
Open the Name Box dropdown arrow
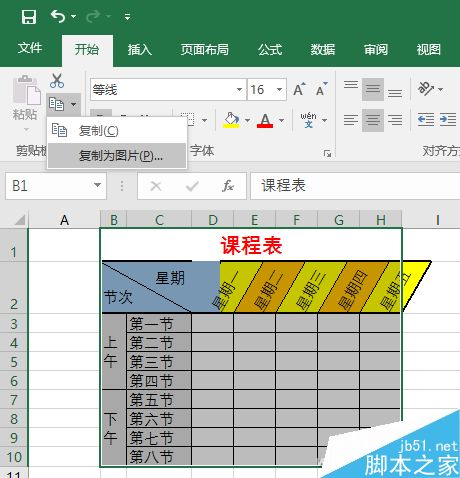pos(97,185)
